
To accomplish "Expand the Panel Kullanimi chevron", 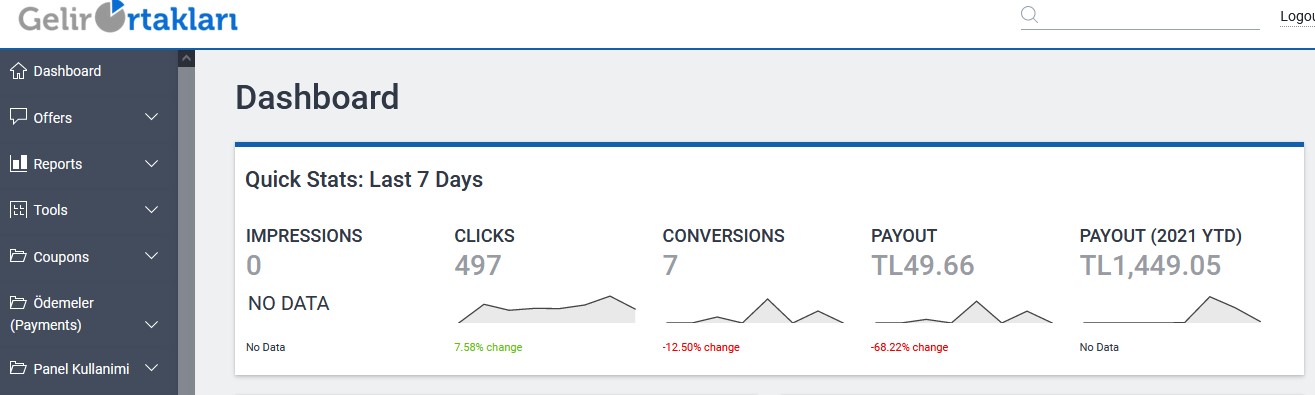I will [x=152, y=368].
